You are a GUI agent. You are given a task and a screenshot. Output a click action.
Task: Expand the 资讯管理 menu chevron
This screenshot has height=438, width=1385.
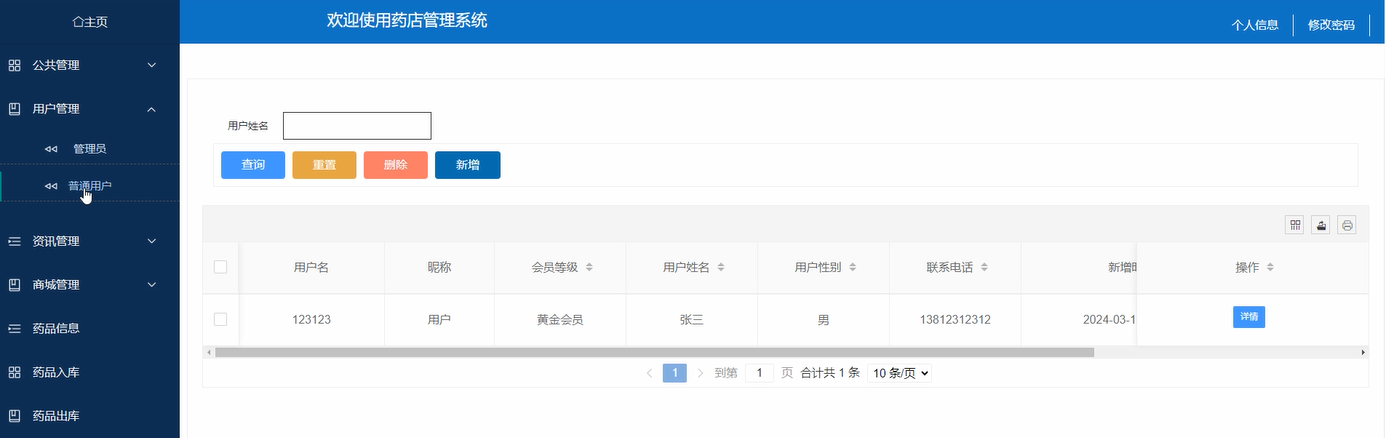coord(152,241)
